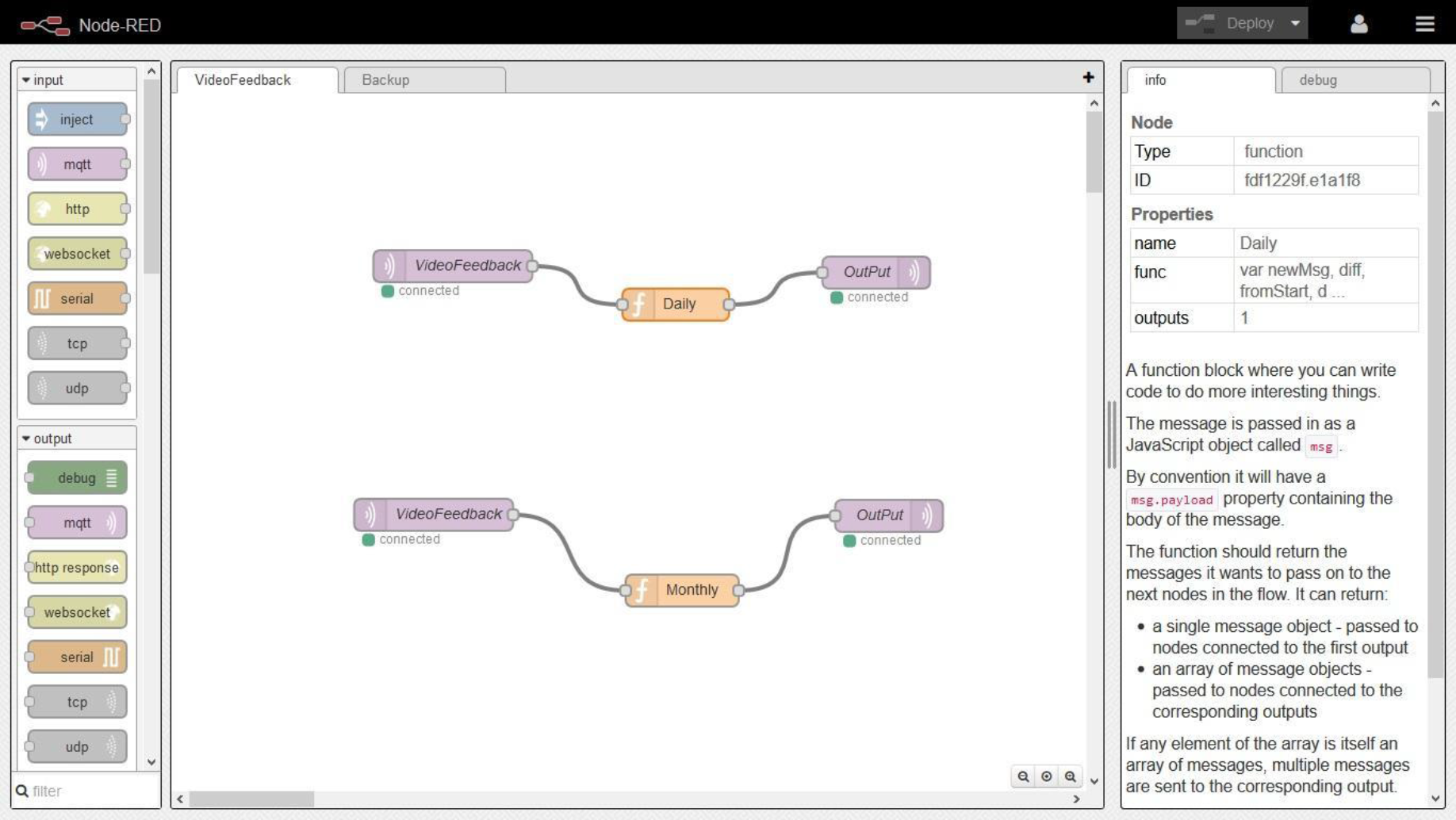The width and height of the screenshot is (1456, 820).
Task: Click the canvas scroll right arrow
Action: click(1076, 799)
